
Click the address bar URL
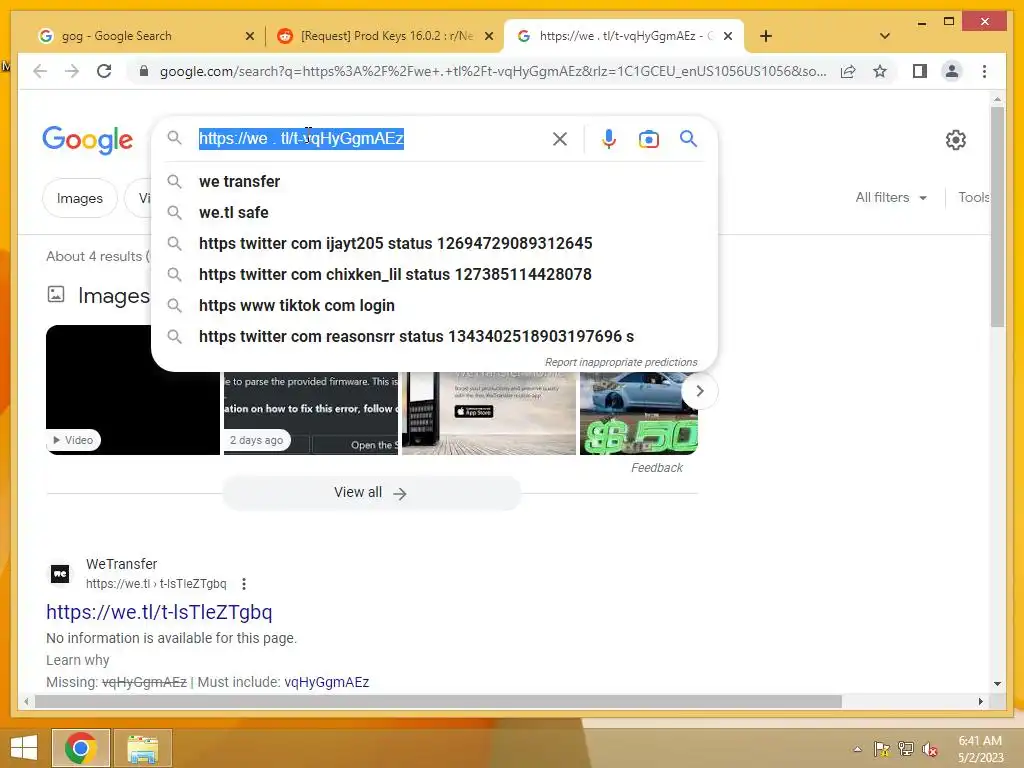point(493,71)
